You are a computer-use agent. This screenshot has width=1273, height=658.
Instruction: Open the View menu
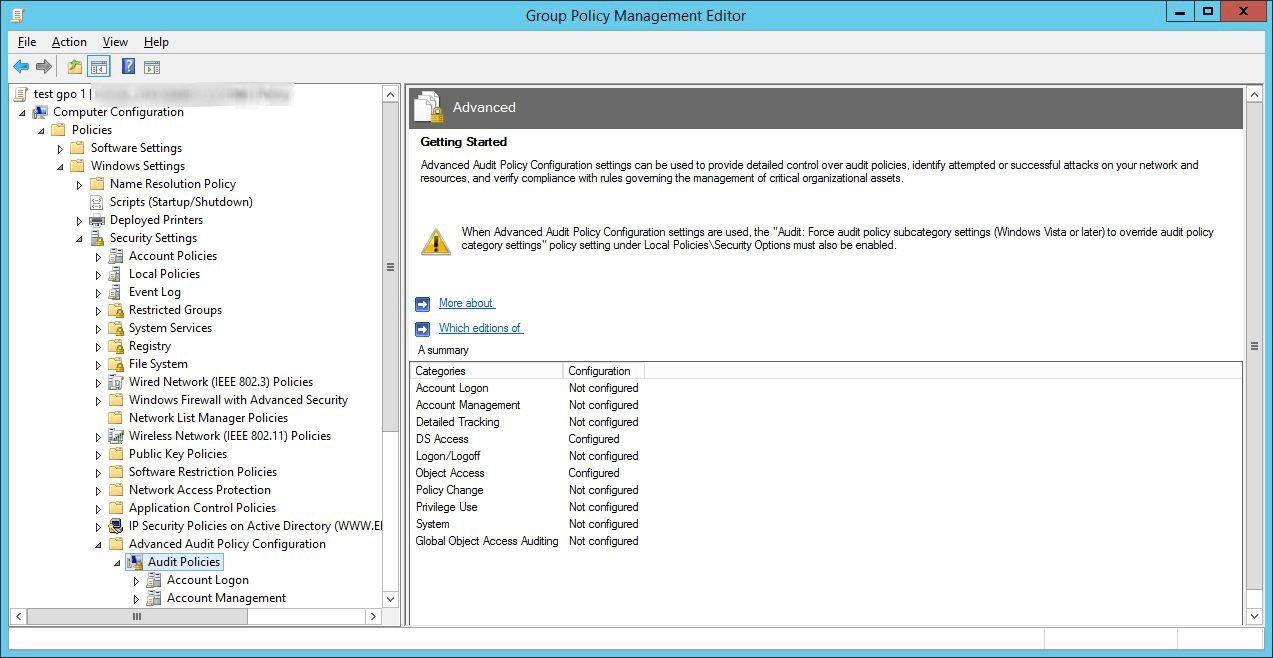click(115, 42)
